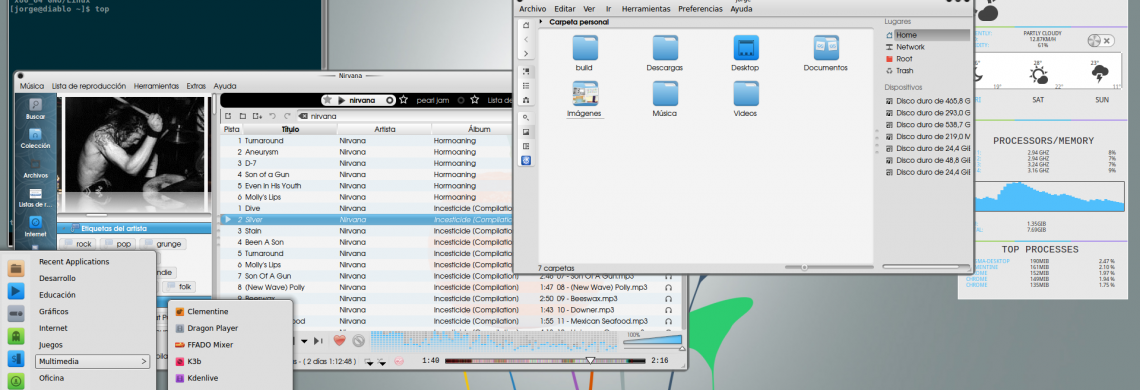Go back in the file manager

(526, 39)
